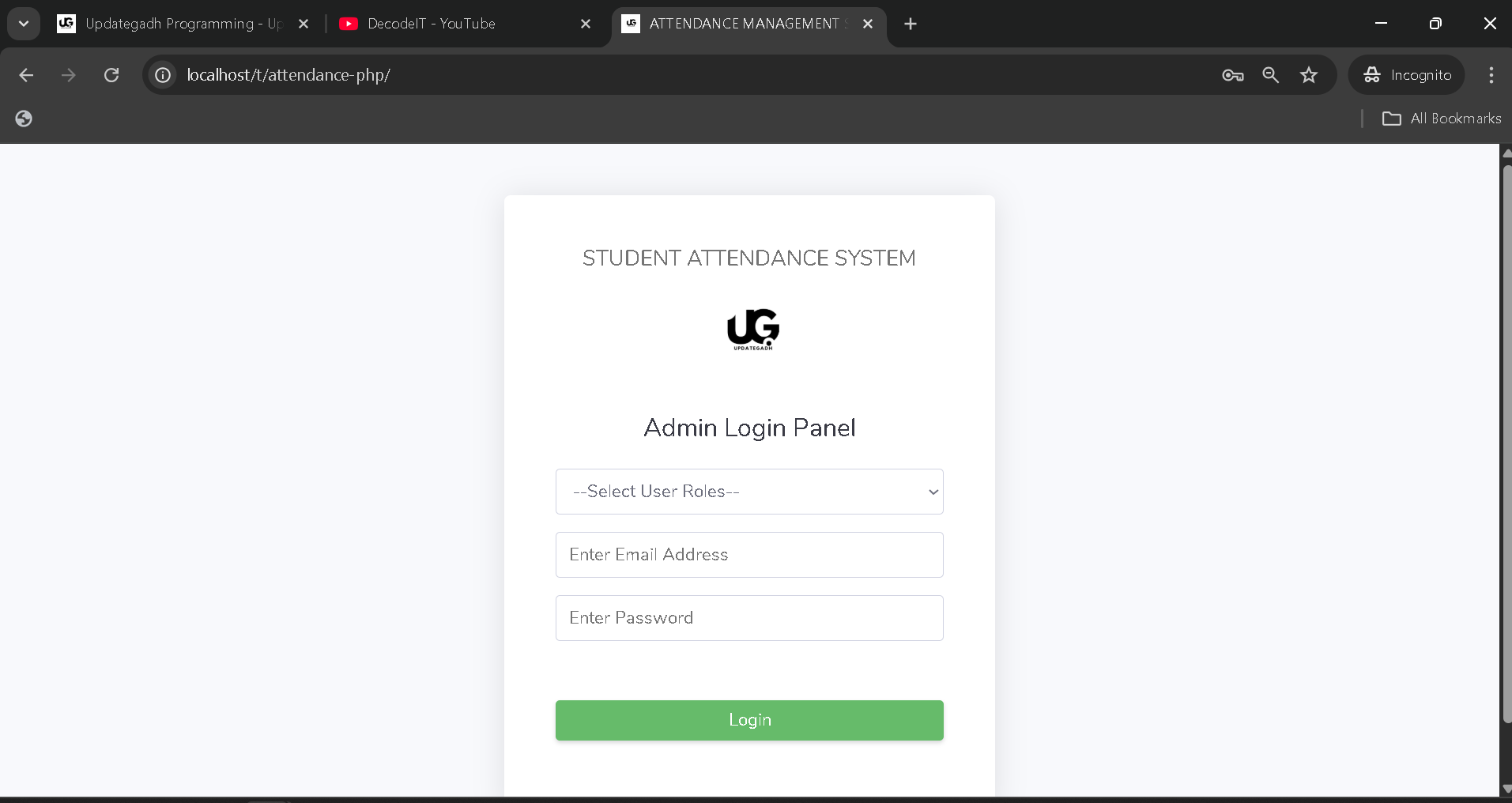Screen dimensions: 1512x803
Task: Click the zoom magnifier icon
Action: (x=1270, y=75)
